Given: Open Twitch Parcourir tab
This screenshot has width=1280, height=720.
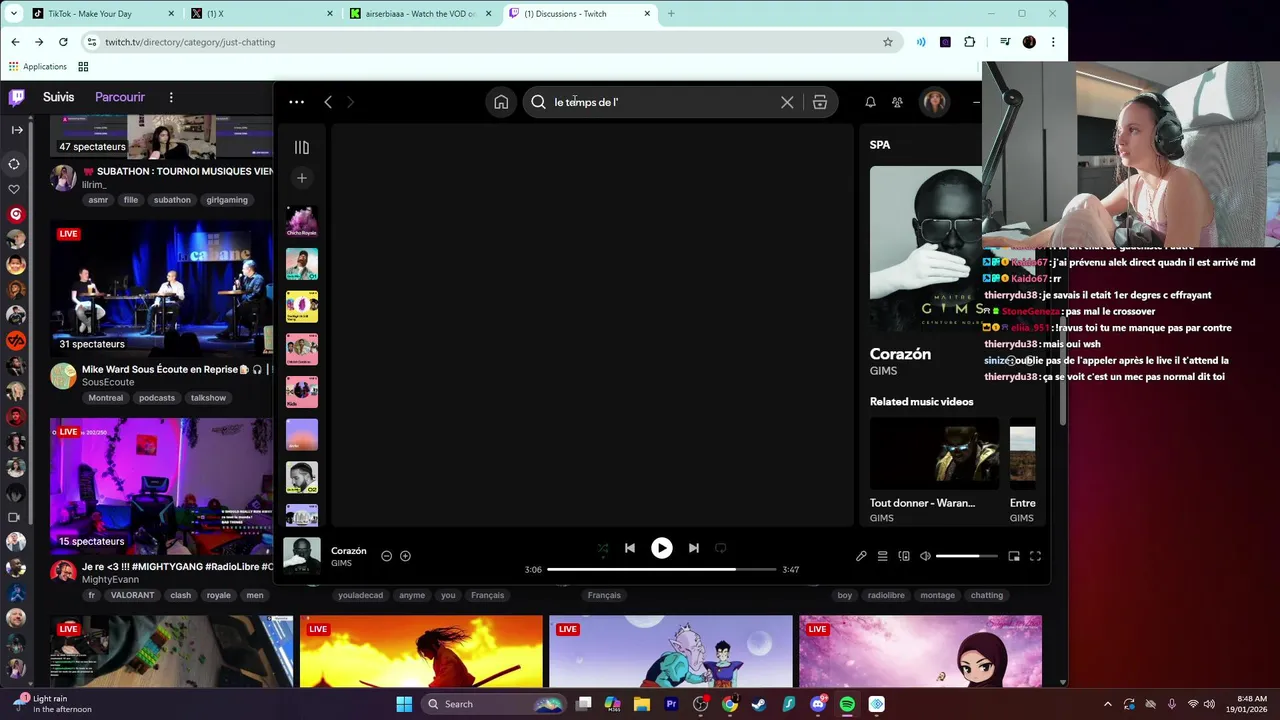Looking at the screenshot, I should tap(120, 97).
